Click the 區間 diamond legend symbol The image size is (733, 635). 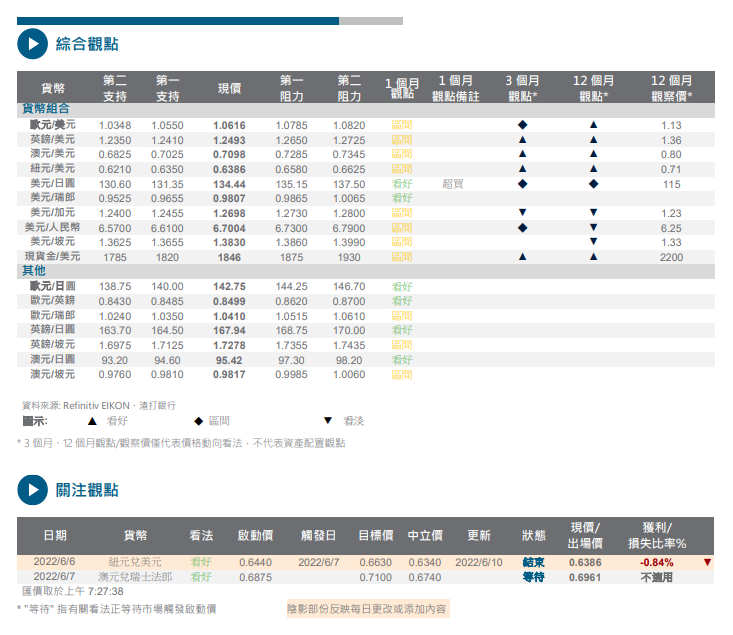pyautogui.click(x=198, y=421)
